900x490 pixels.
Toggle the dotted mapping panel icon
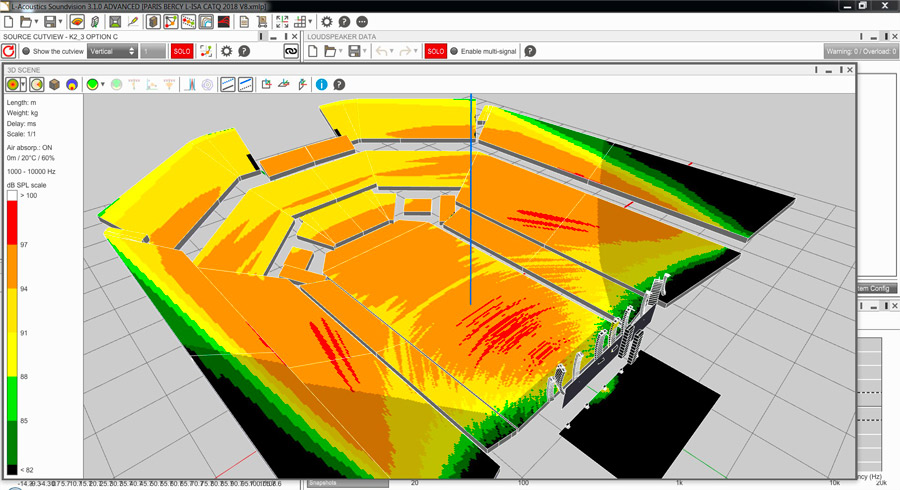[188, 22]
